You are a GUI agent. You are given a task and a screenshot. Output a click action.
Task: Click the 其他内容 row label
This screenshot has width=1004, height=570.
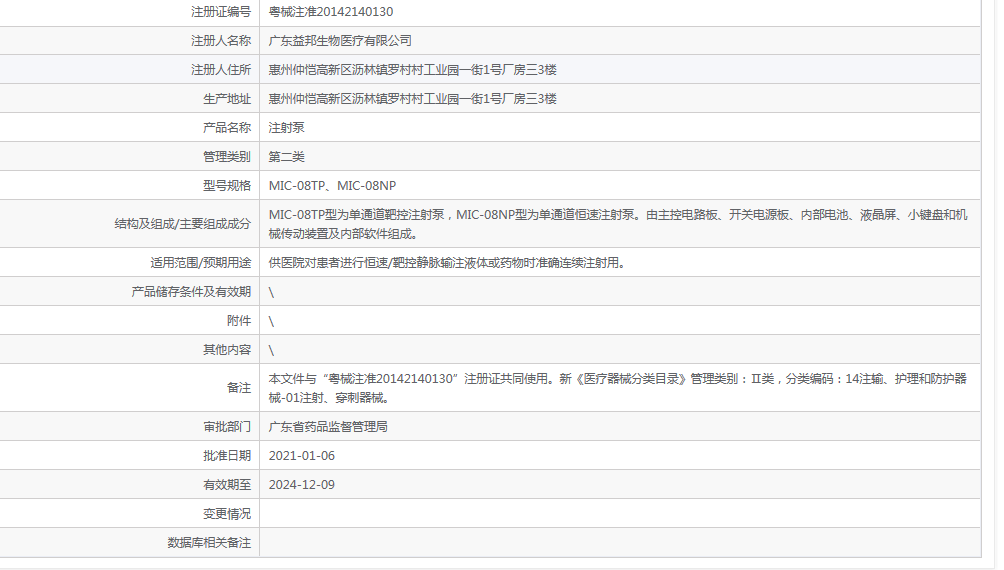(227, 350)
